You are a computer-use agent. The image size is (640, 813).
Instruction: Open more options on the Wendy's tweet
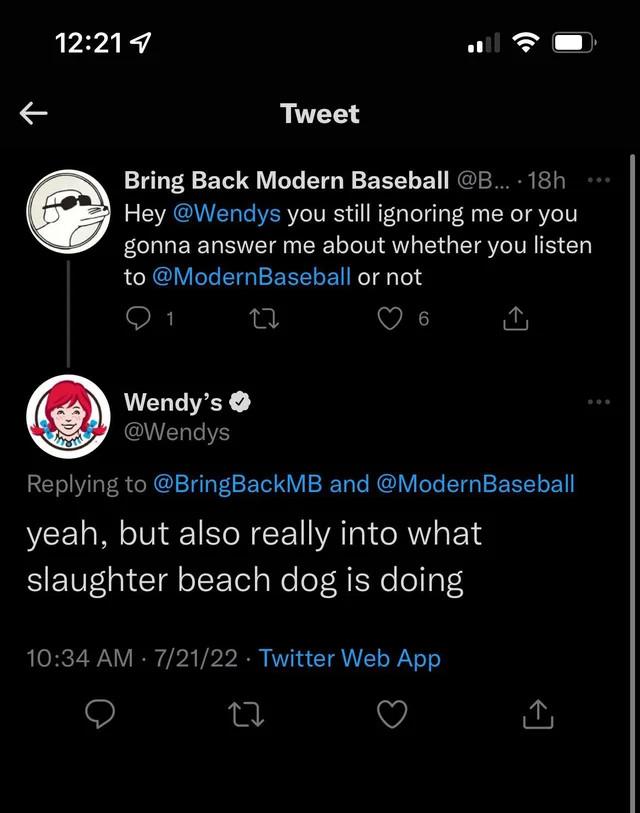pyautogui.click(x=599, y=402)
